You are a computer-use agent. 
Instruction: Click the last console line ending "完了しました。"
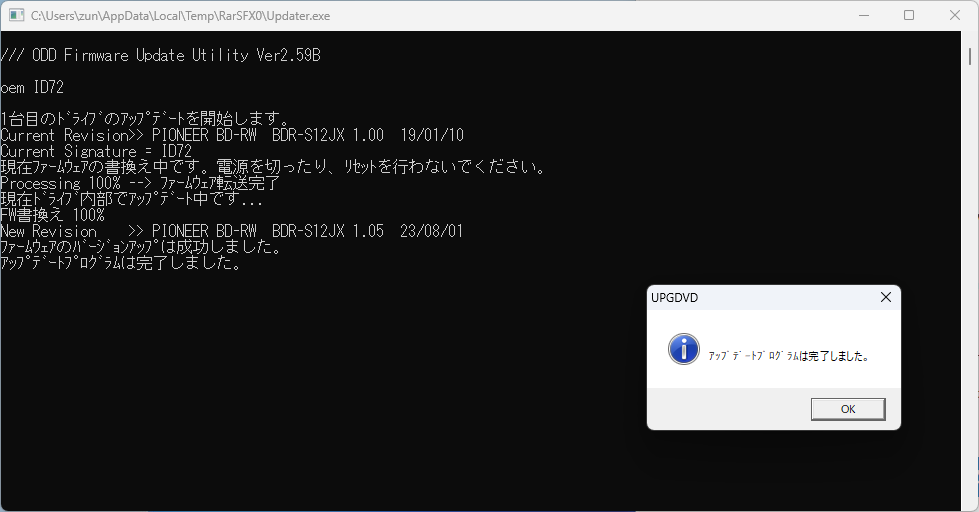click(120, 263)
